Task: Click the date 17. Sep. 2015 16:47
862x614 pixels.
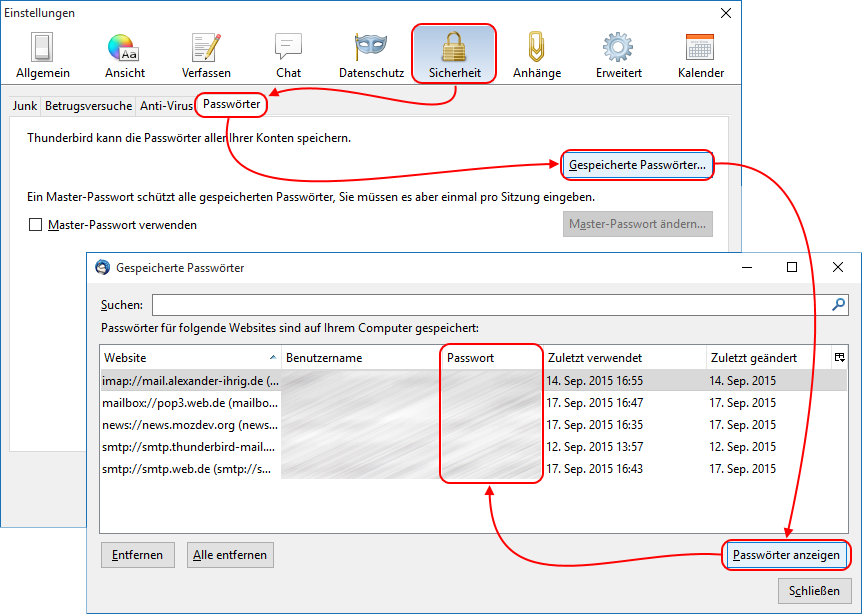Action: pyautogui.click(x=595, y=402)
